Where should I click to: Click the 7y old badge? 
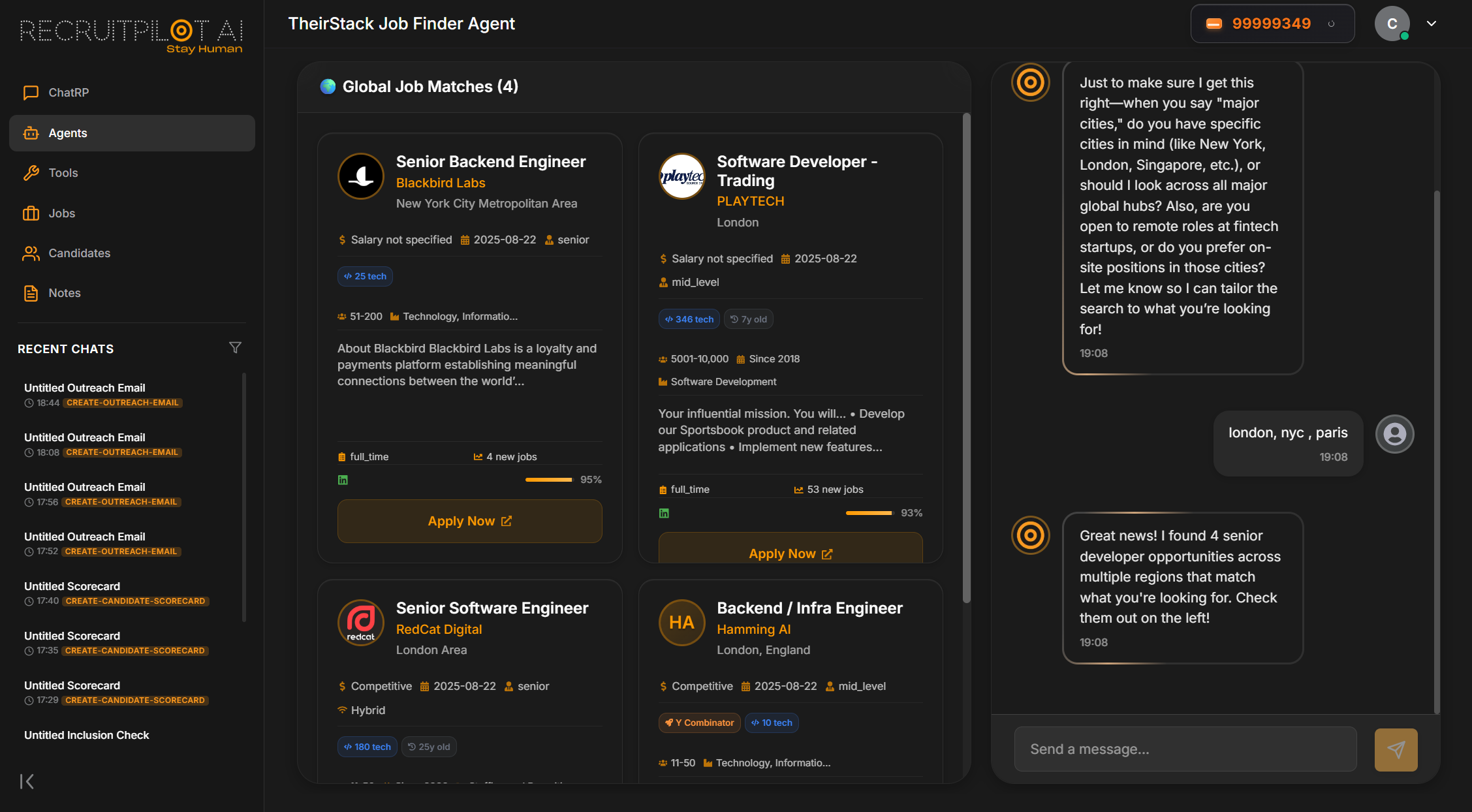coord(749,319)
